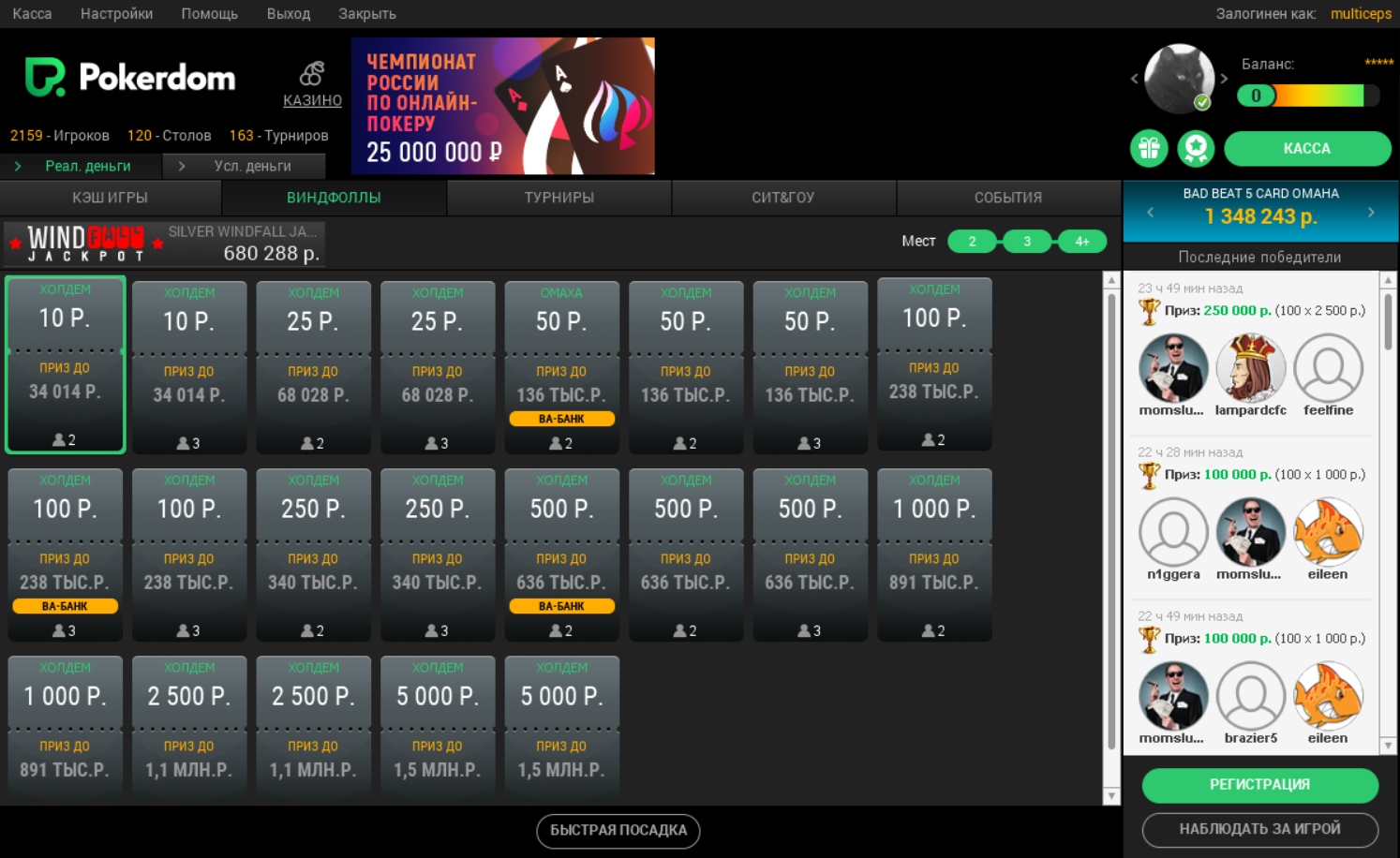Open the КАЗИНО cherry icon

click(x=312, y=73)
